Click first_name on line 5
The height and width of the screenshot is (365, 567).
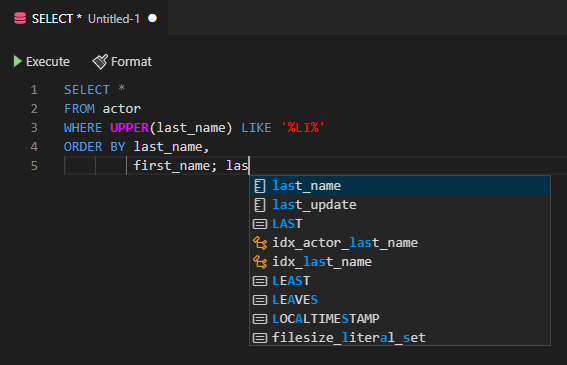click(x=171, y=166)
